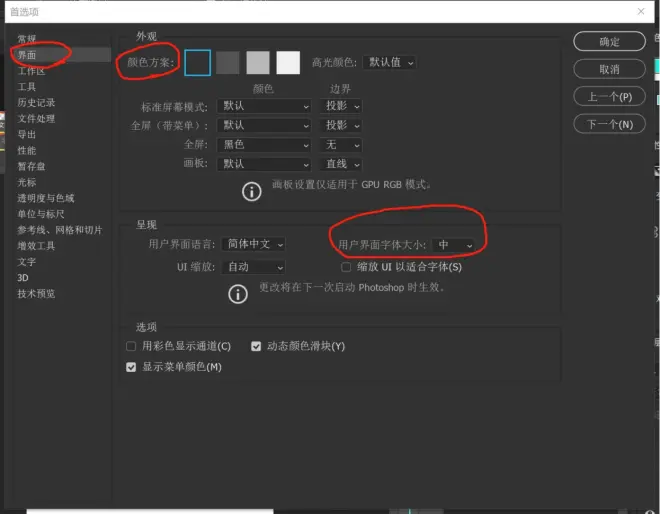The height and width of the screenshot is (514, 660).
Task: Select 增效工具 in the preferences list
Action: click(x=36, y=246)
